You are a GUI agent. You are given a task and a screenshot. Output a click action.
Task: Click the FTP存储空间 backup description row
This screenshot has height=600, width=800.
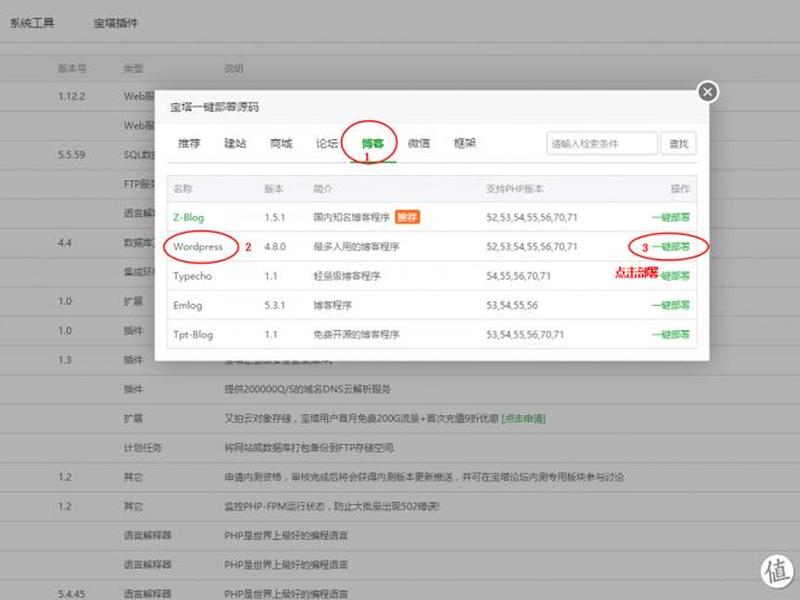[309, 448]
